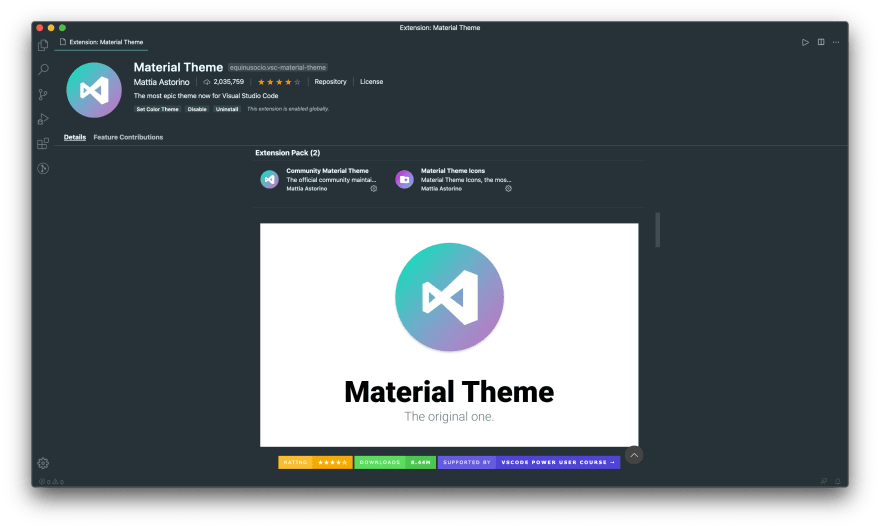Open the Manage gear in activity bar
The height and width of the screenshot is (529, 880).
tap(43, 463)
